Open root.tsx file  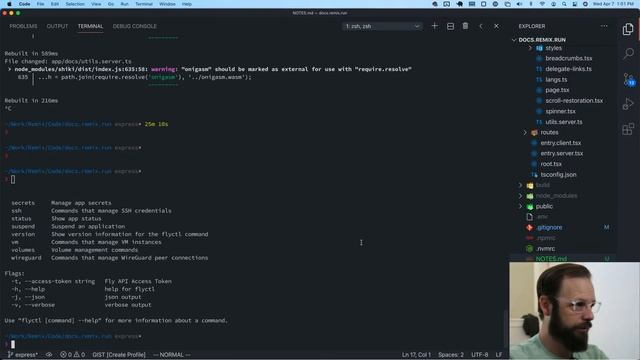[x=551, y=164]
